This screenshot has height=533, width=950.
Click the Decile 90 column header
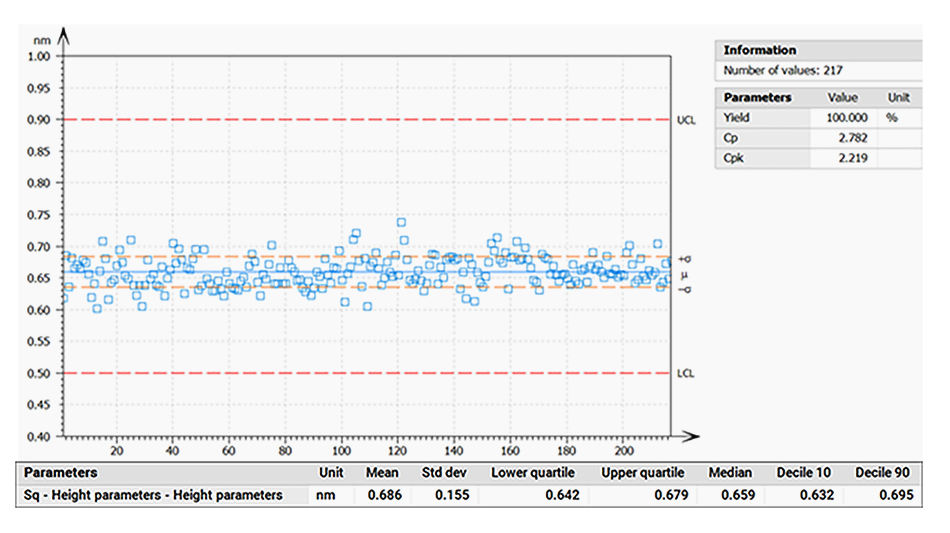click(883, 473)
